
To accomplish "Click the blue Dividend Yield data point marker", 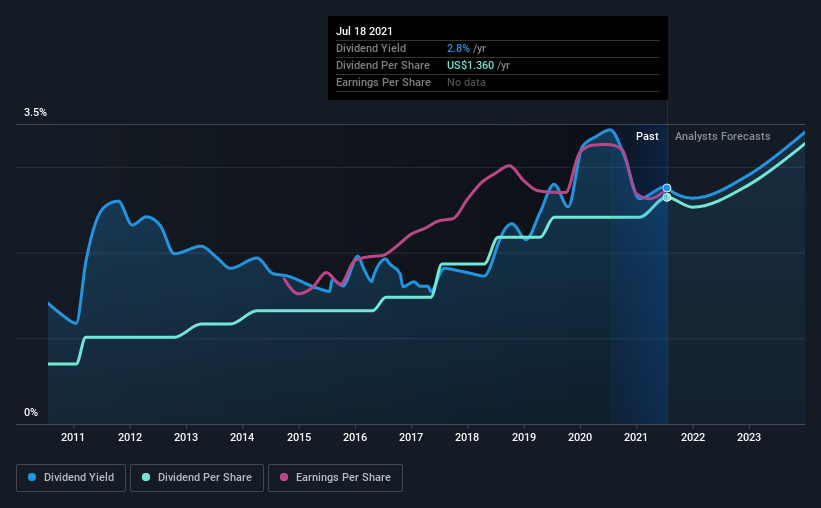I will (667, 188).
